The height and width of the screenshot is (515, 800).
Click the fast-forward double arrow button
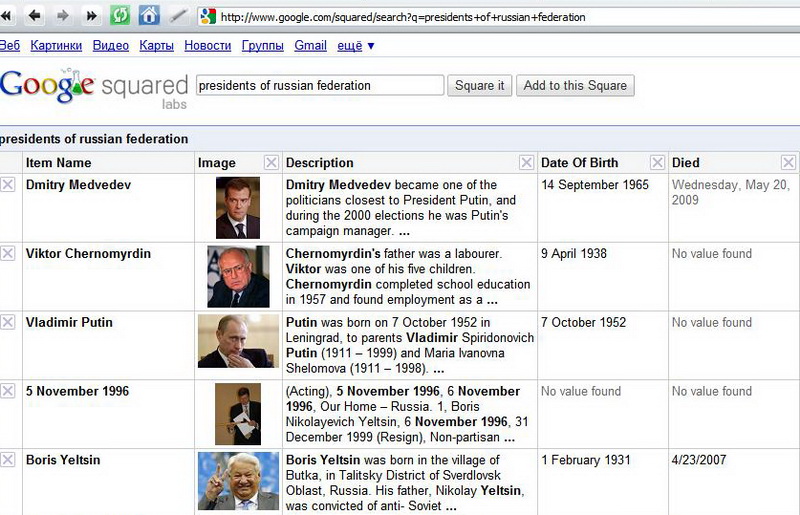click(91, 16)
